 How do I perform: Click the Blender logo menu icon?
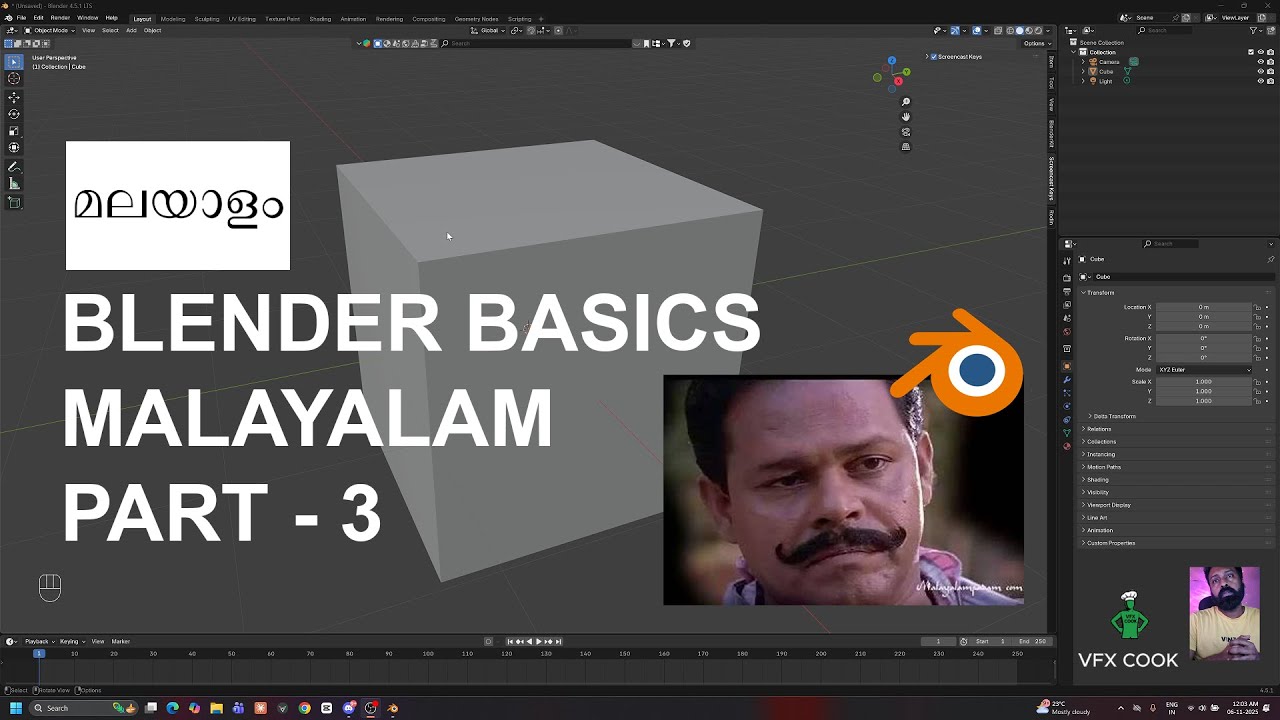click(x=8, y=18)
